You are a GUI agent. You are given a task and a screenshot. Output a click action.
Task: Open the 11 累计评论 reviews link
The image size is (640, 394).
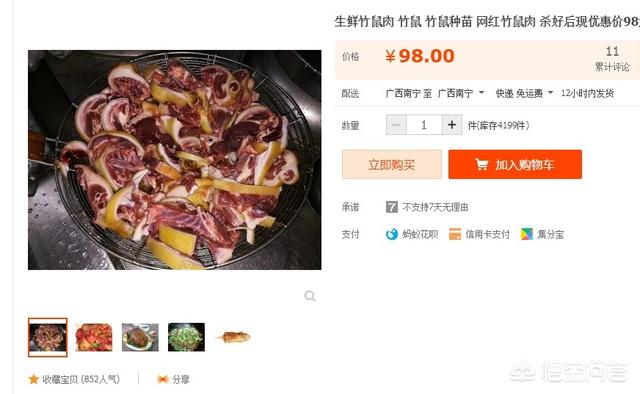coord(612,59)
